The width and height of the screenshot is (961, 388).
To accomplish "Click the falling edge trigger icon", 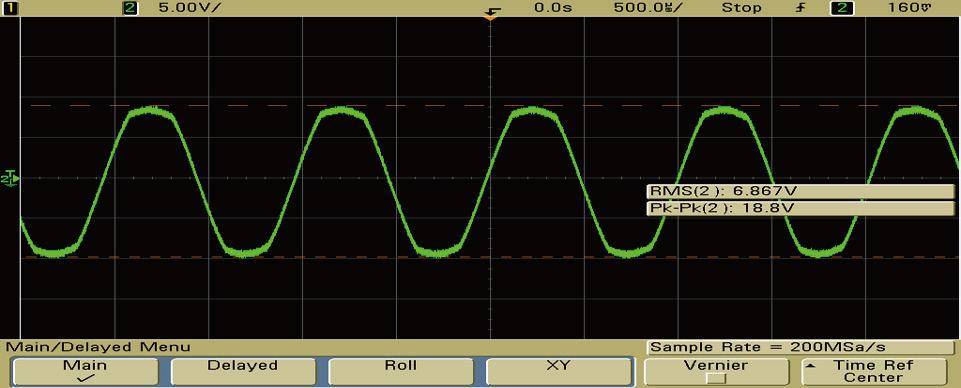I will click(x=492, y=9).
